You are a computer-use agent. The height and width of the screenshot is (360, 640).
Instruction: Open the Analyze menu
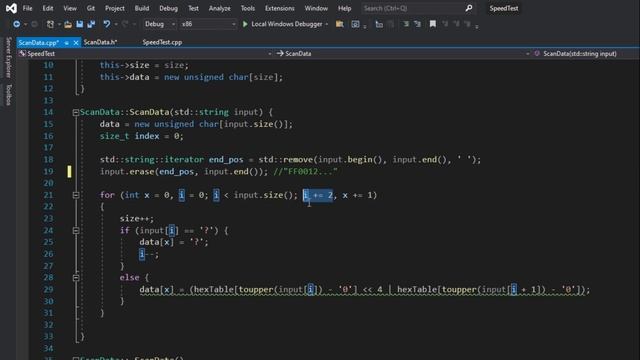click(x=220, y=8)
